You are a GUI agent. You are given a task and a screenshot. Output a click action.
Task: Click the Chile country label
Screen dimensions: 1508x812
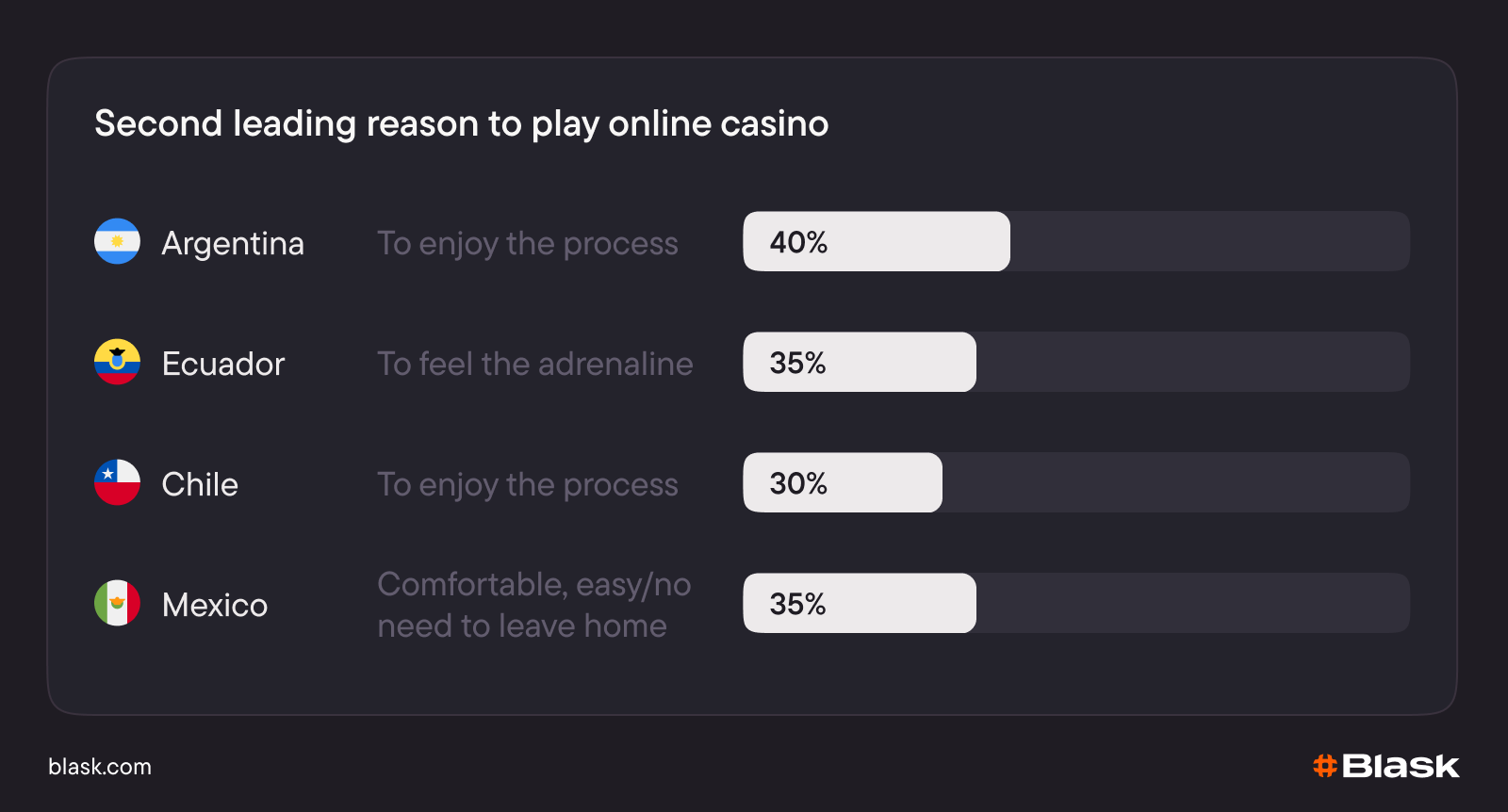coord(200,484)
